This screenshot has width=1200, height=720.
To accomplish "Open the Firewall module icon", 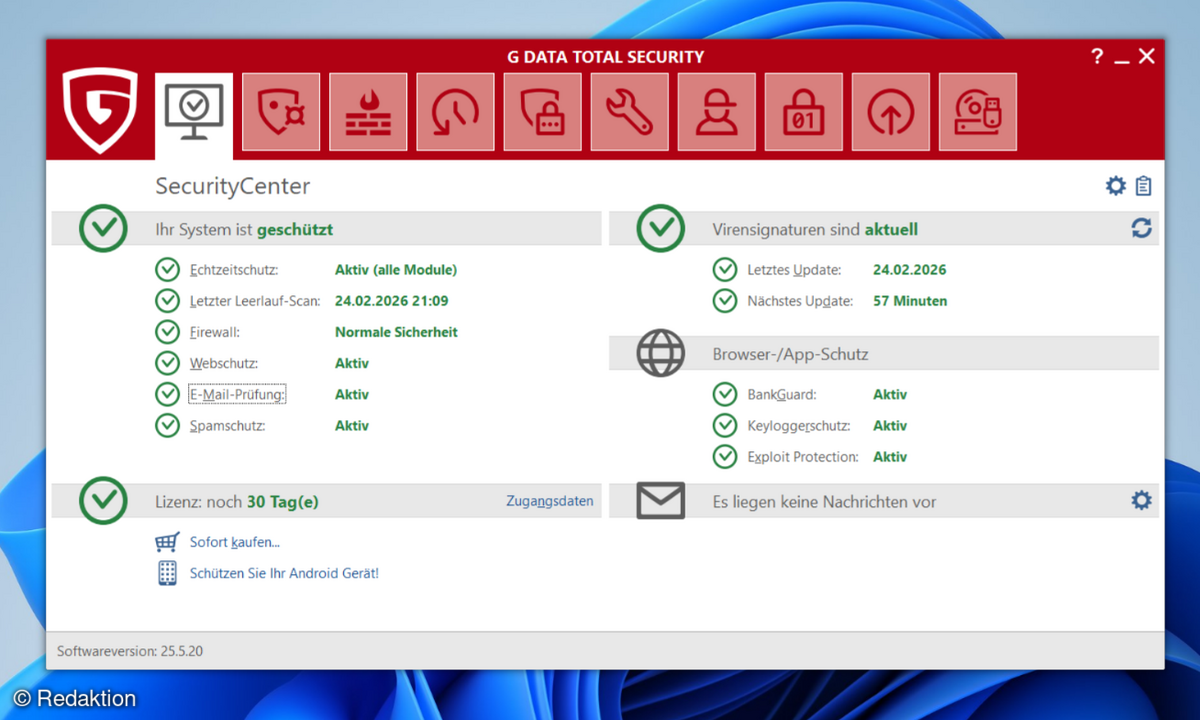I will tap(368, 111).
